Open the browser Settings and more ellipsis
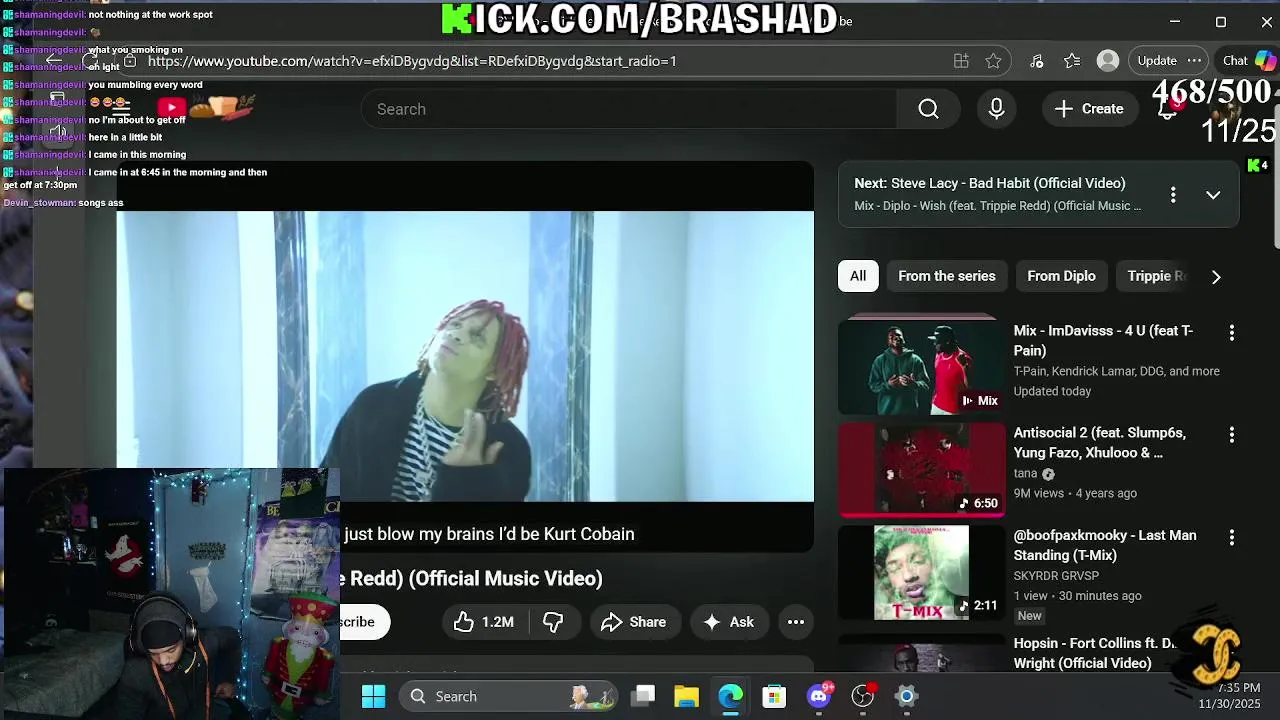1280x720 pixels. [1194, 61]
